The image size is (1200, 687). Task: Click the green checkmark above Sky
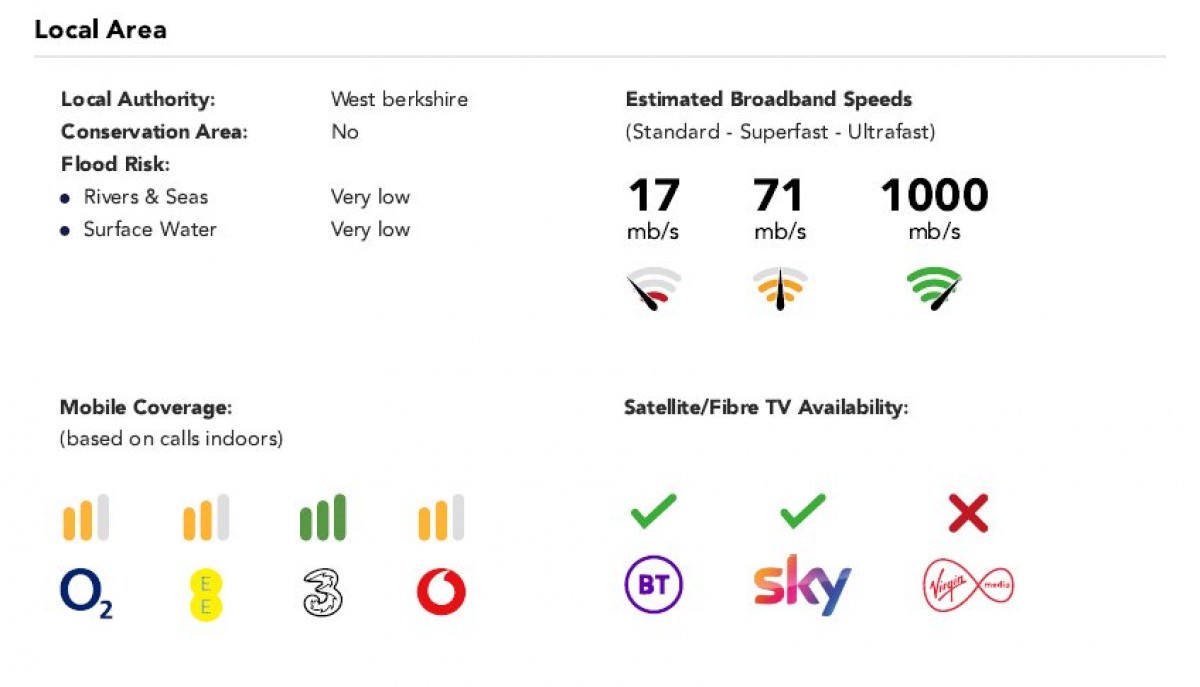802,511
